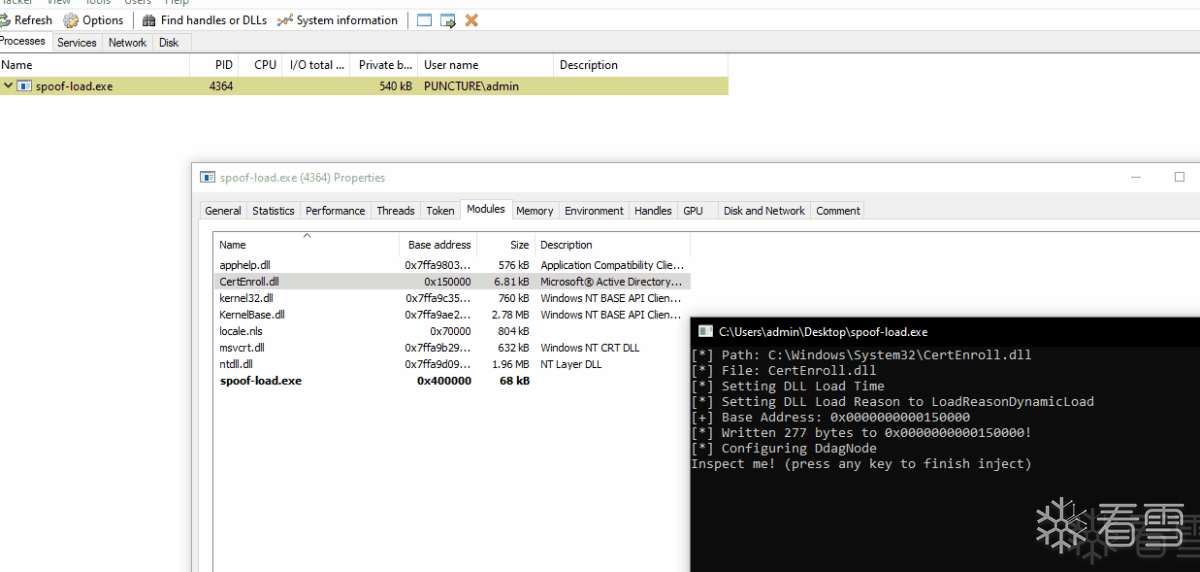Open the General tab in Properties
Image resolution: width=1200 pixels, height=572 pixels.
pyautogui.click(x=223, y=211)
